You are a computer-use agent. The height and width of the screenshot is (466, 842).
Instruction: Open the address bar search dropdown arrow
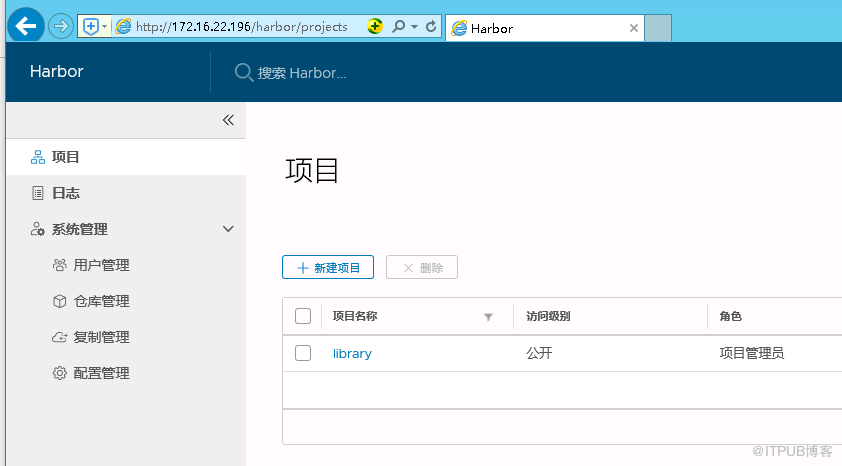tap(414, 26)
